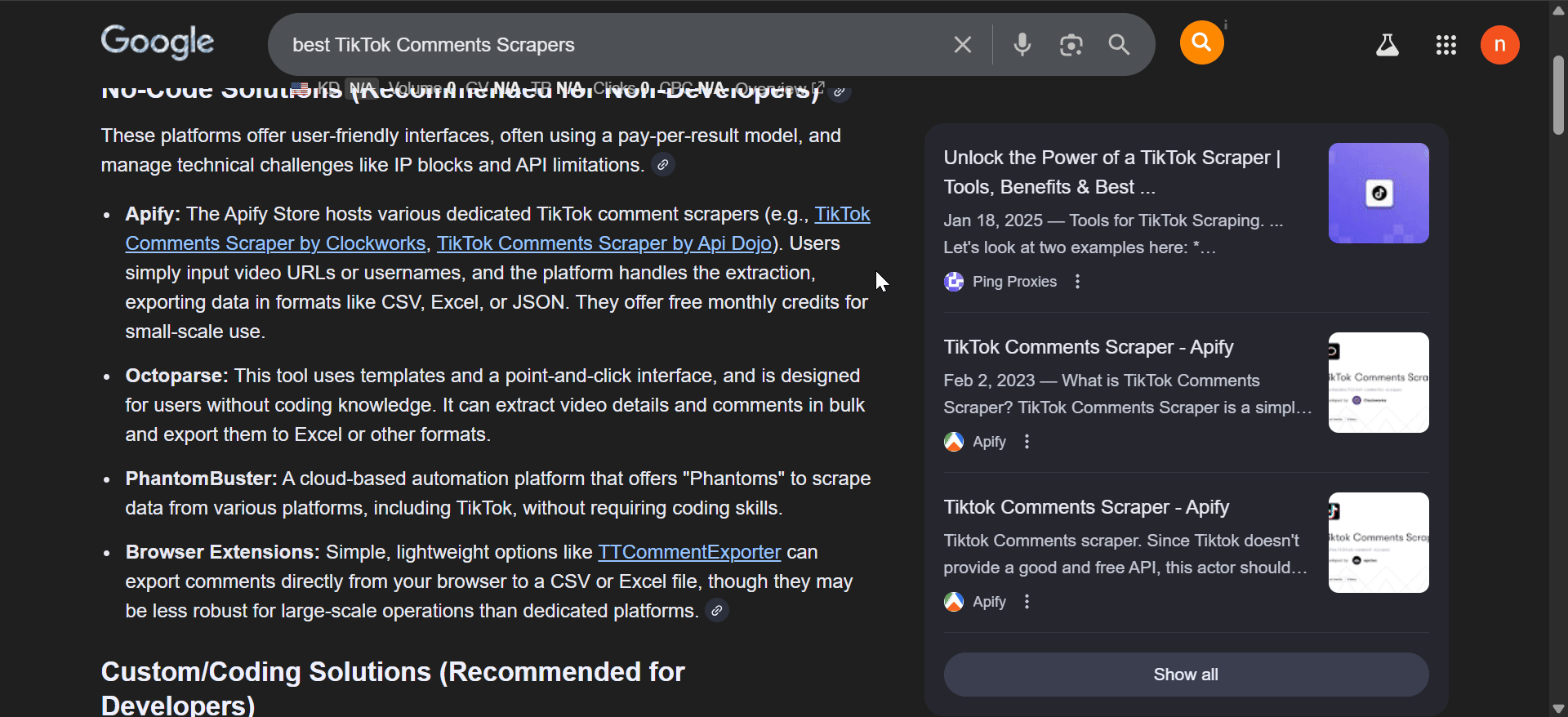
Task: Click the magnifying glass search icon
Action: (x=1119, y=45)
